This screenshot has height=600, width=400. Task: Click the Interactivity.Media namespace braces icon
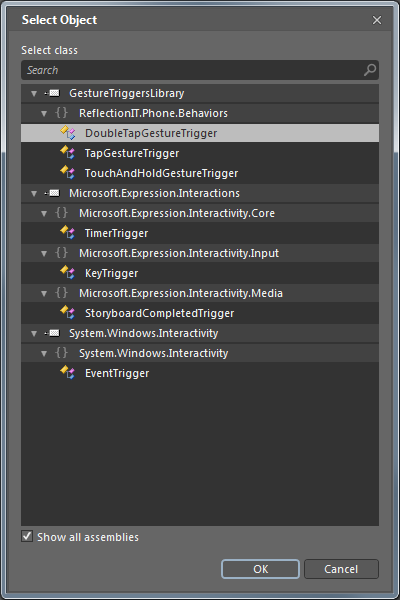[61, 293]
